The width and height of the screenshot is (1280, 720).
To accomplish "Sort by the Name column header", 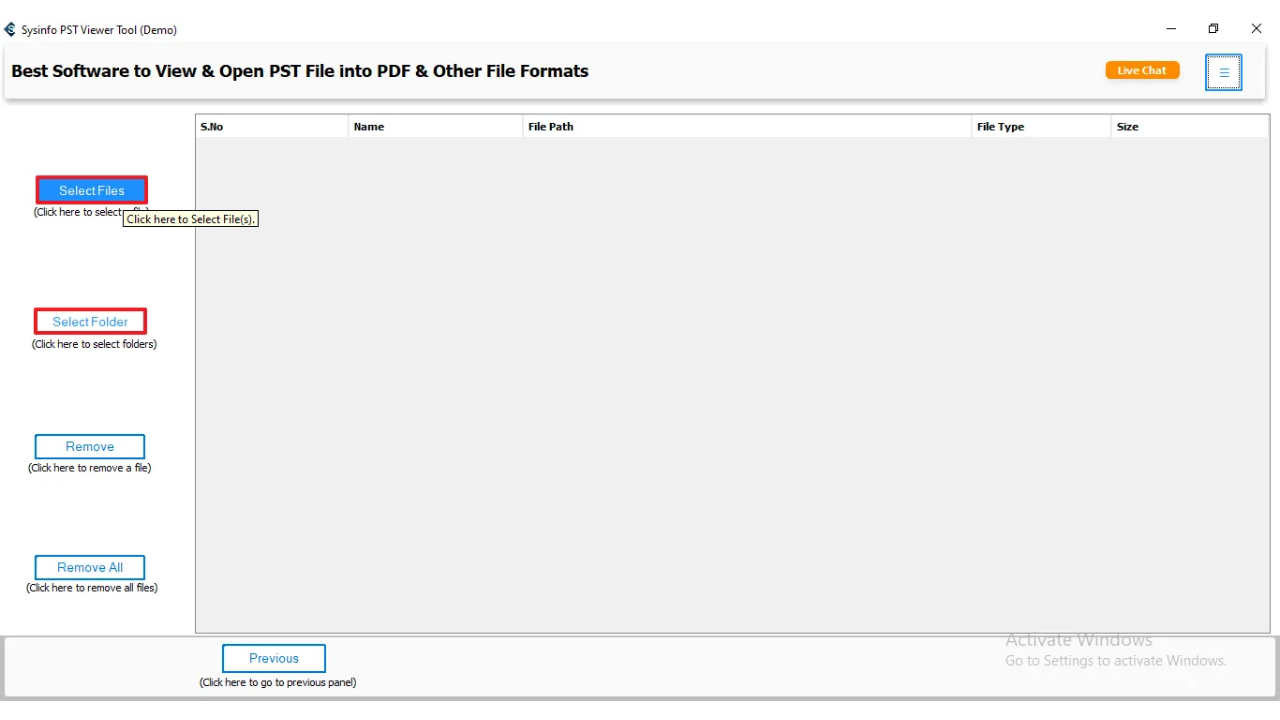I will click(435, 127).
